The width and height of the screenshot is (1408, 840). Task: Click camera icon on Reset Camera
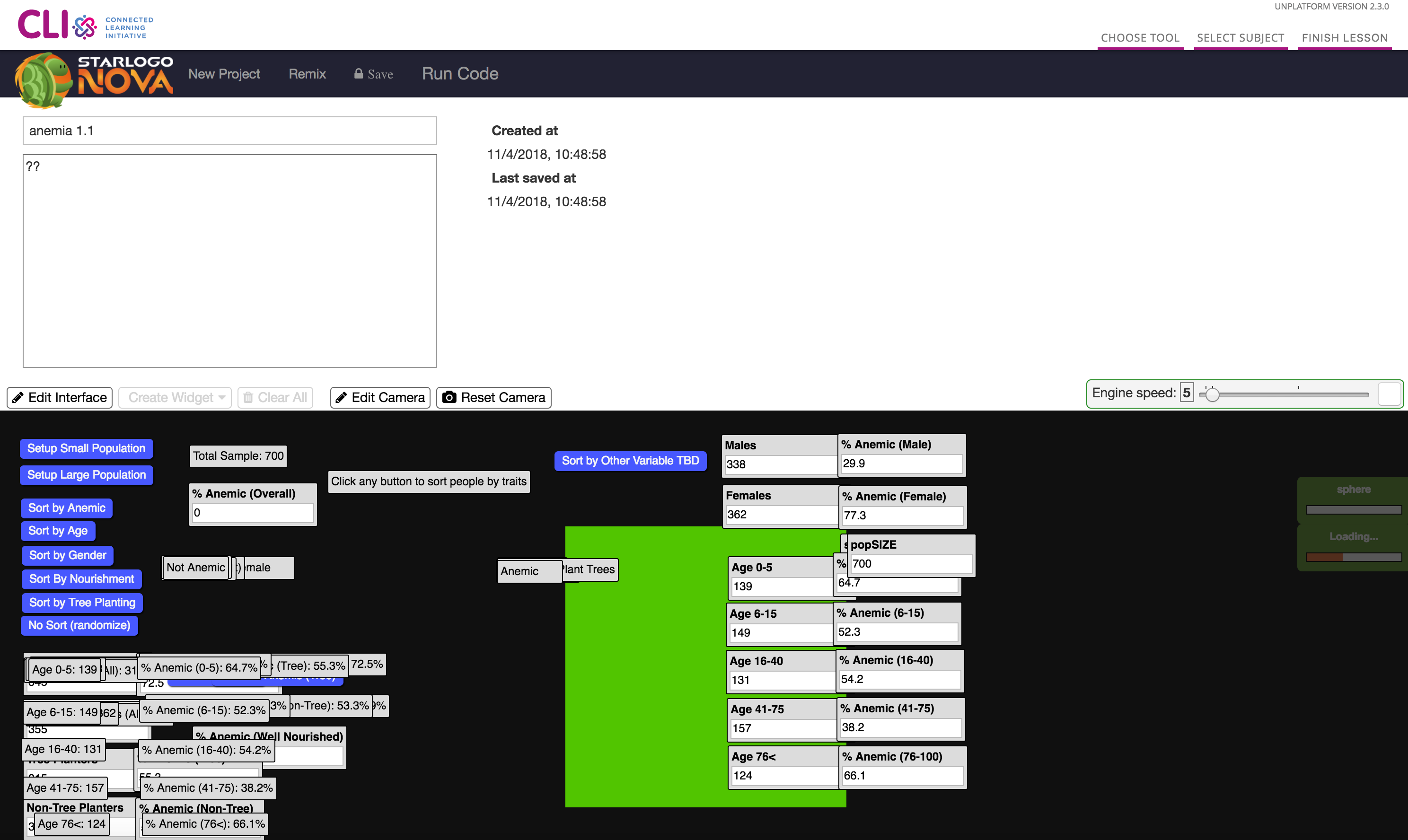pyautogui.click(x=449, y=397)
